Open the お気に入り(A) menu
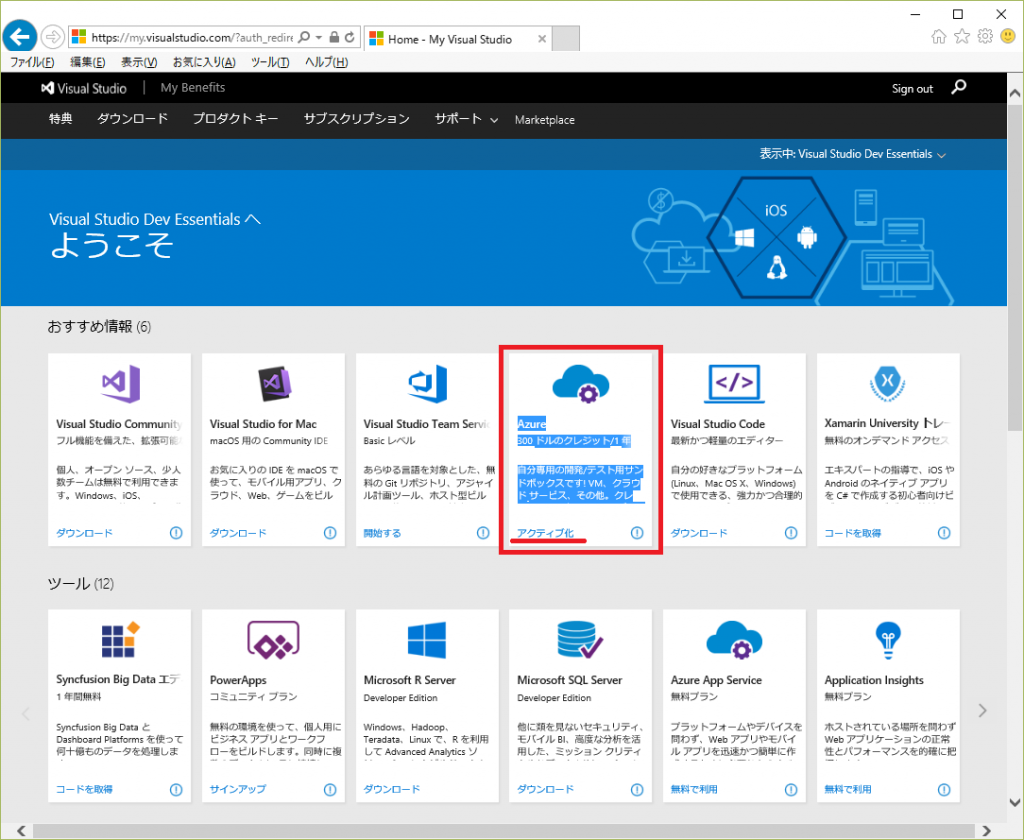Viewport: 1024px width, 840px height. [x=204, y=62]
